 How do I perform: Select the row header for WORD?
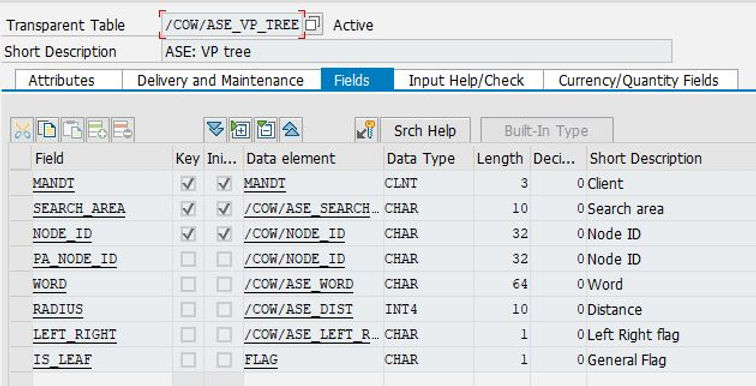point(21,284)
